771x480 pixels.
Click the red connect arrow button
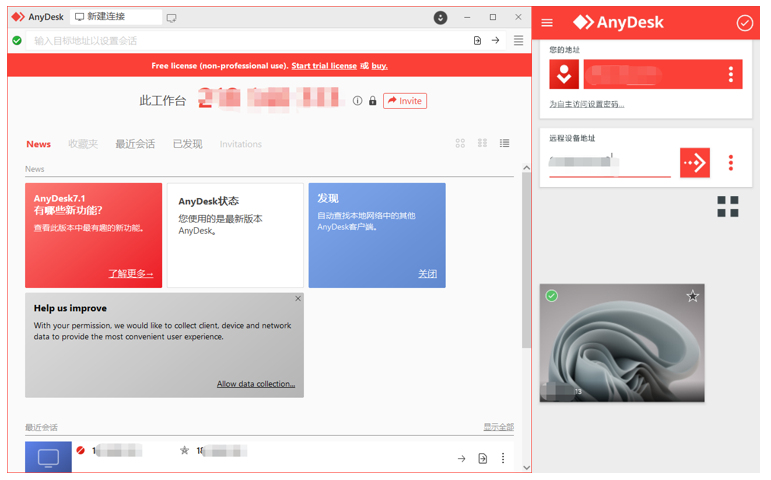(695, 162)
